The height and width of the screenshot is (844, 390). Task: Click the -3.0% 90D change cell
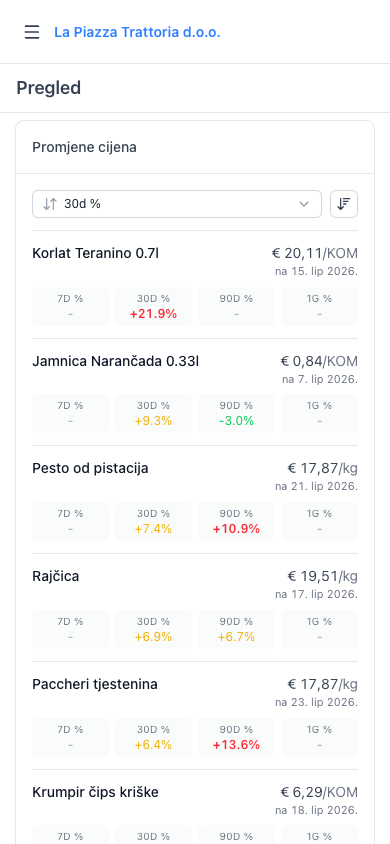pos(236,414)
